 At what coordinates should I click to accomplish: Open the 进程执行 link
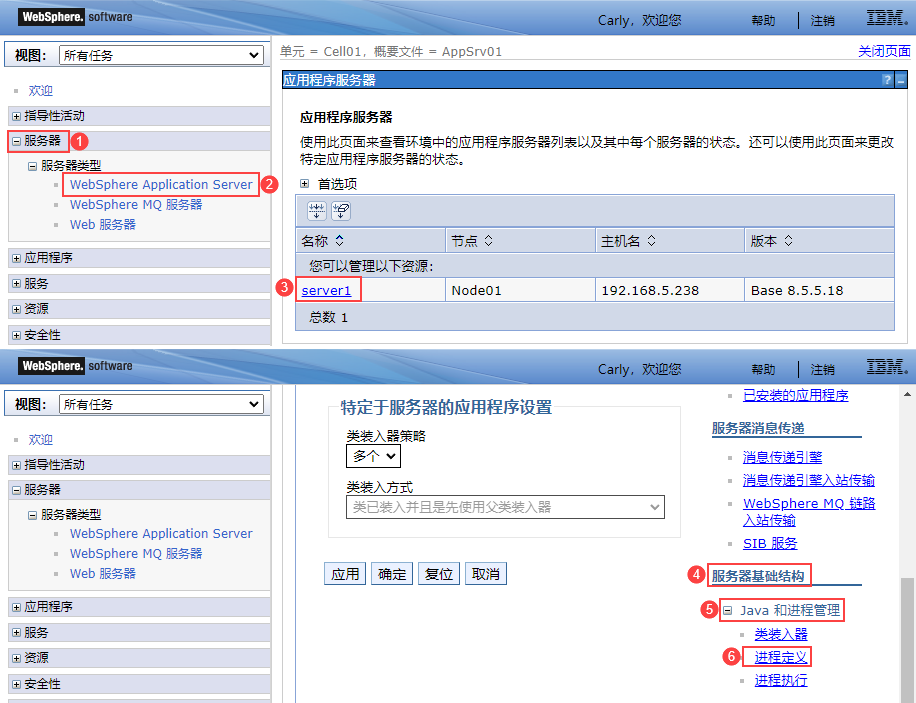click(x=781, y=680)
